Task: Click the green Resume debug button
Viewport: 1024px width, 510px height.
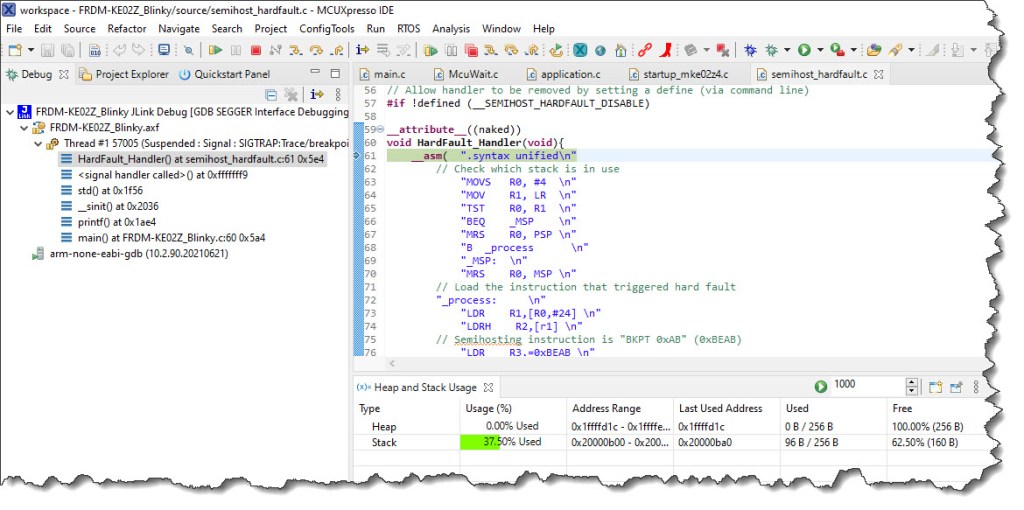Action: (216, 49)
